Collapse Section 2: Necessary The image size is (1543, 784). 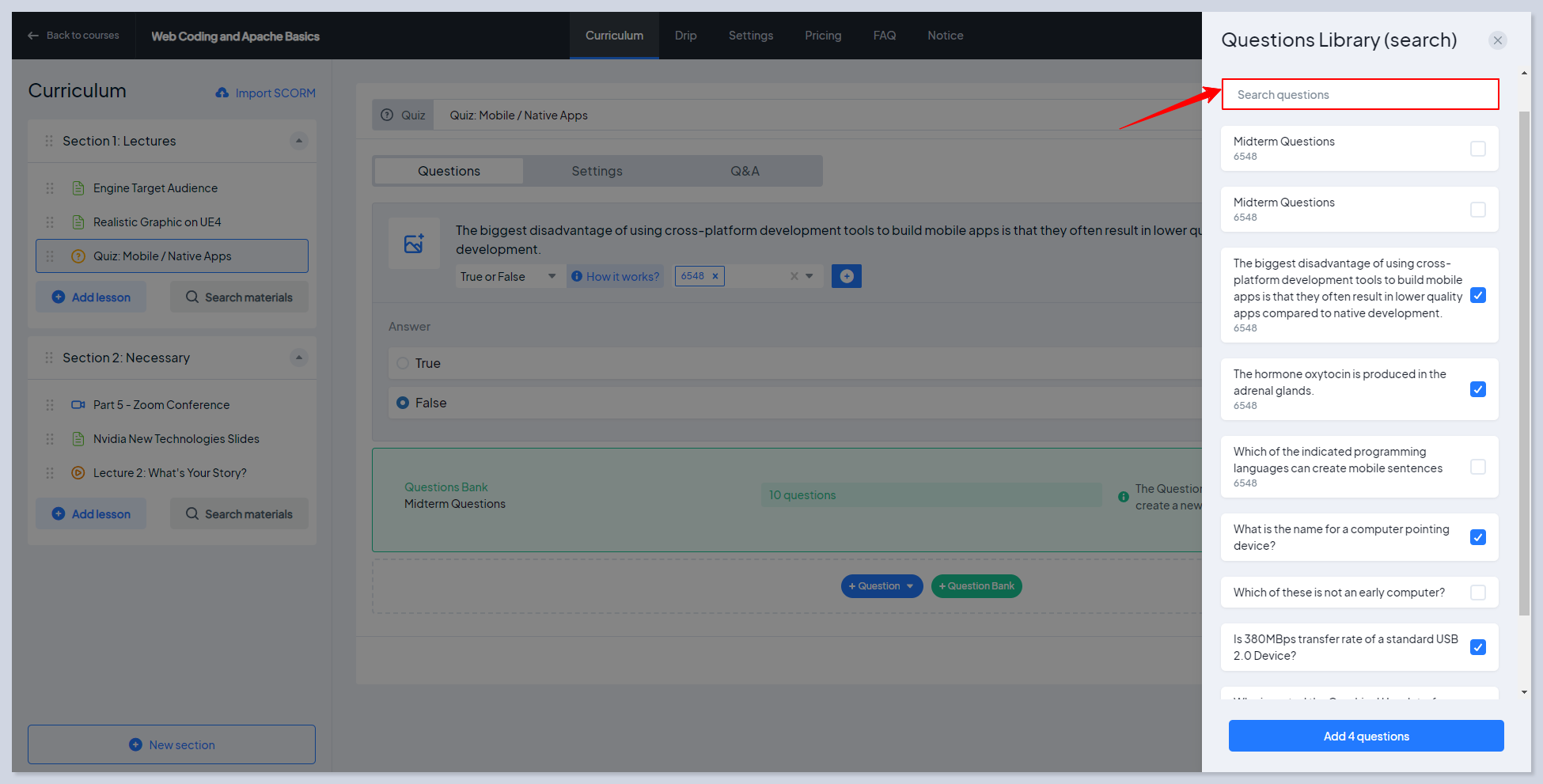(298, 358)
